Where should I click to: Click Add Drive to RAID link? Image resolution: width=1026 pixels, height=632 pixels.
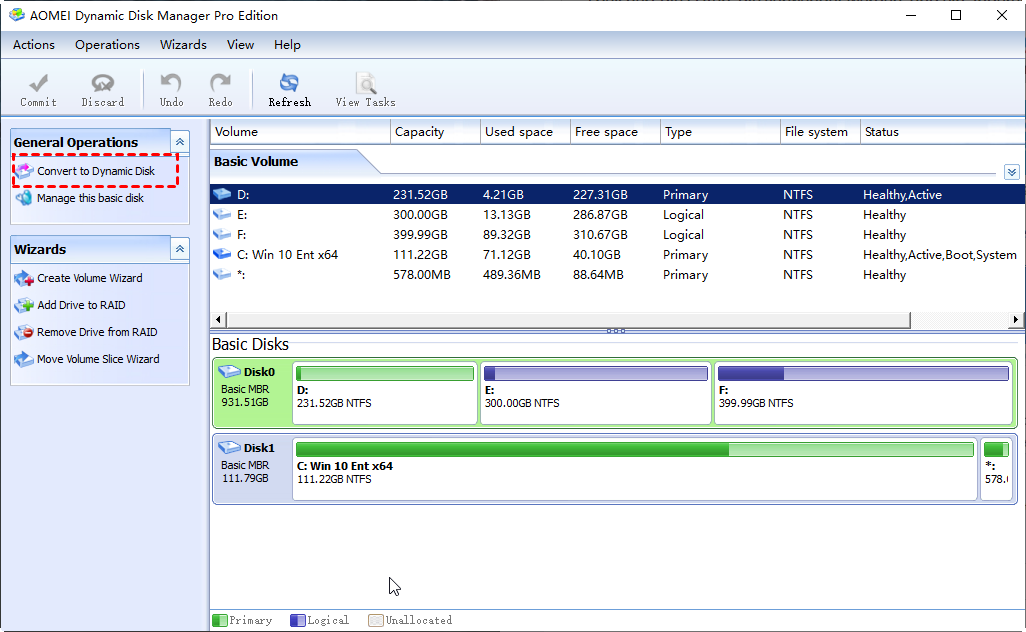pyautogui.click(x=81, y=305)
